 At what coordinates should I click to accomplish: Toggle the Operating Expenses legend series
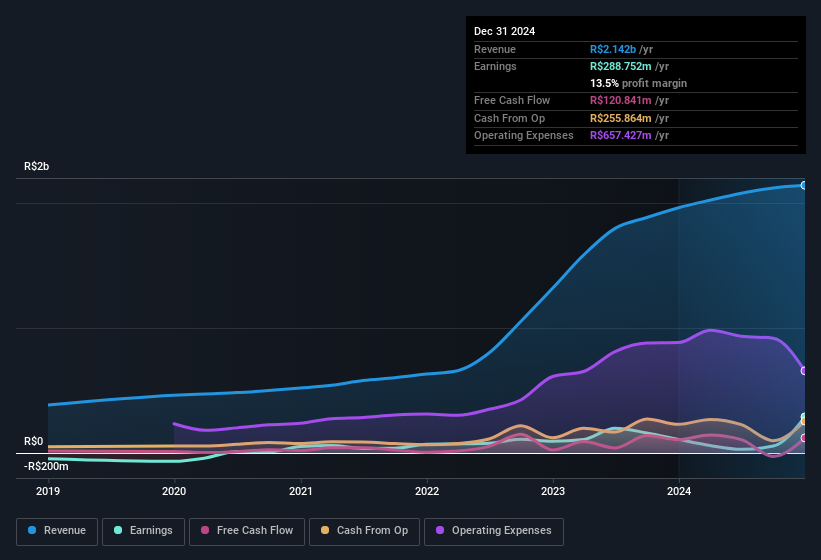pos(494,531)
